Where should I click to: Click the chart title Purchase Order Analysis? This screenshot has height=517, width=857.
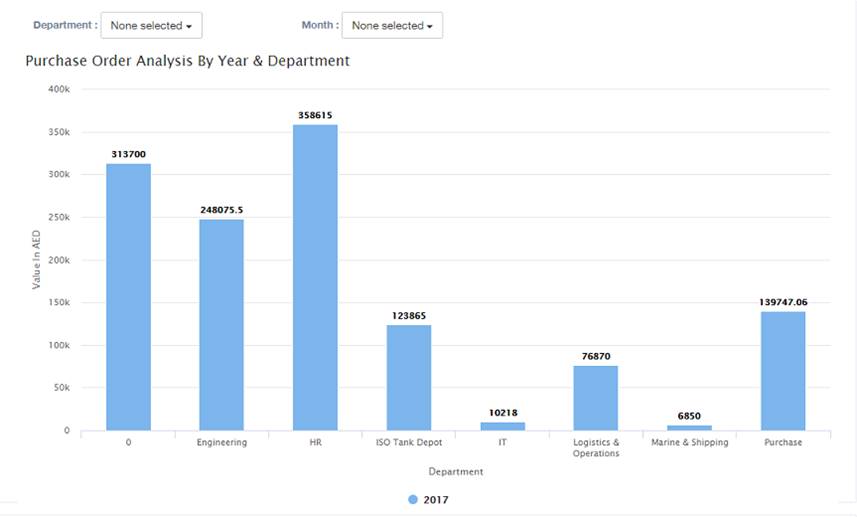[187, 61]
